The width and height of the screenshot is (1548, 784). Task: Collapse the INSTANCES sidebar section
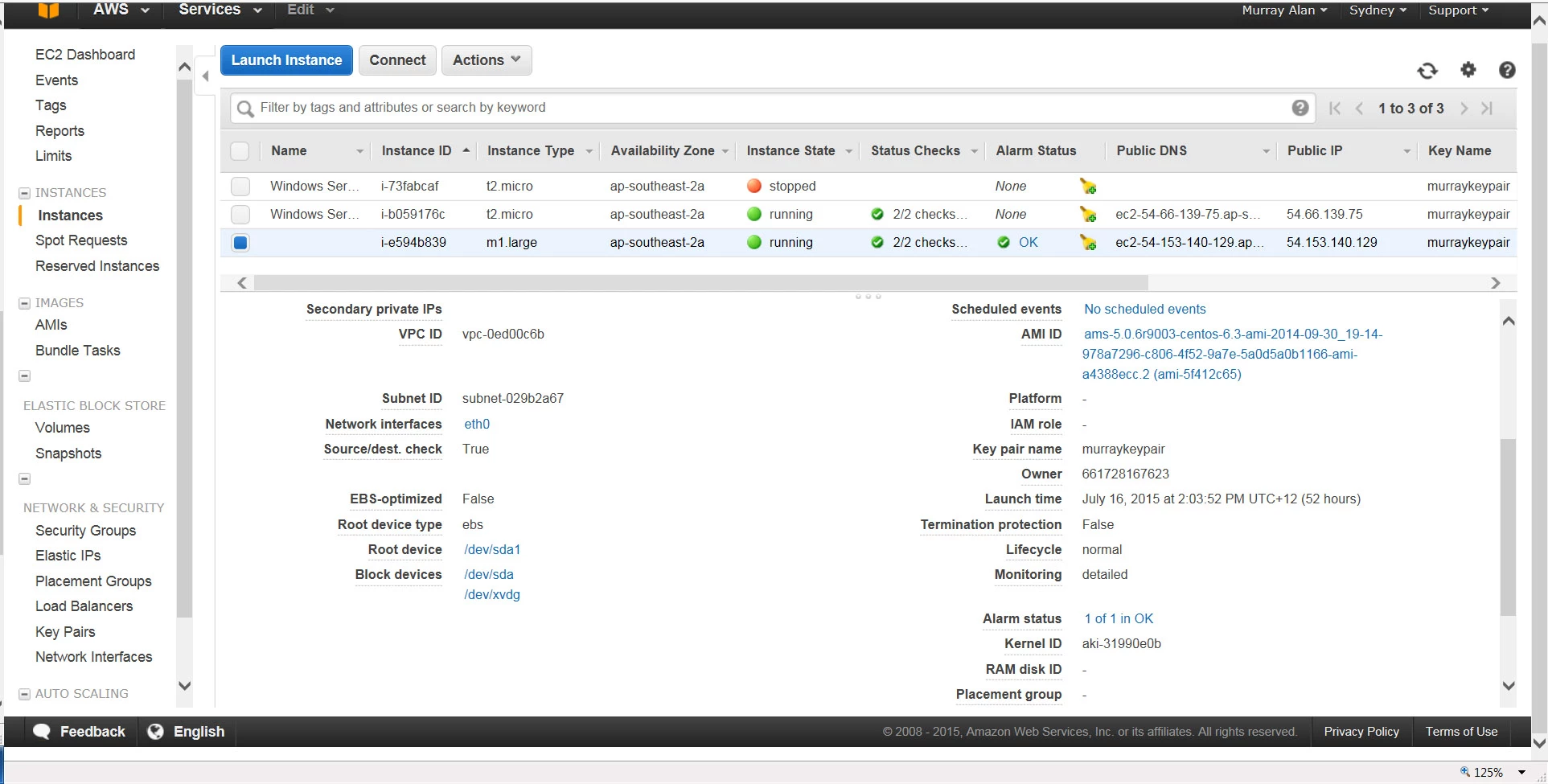tap(25, 193)
